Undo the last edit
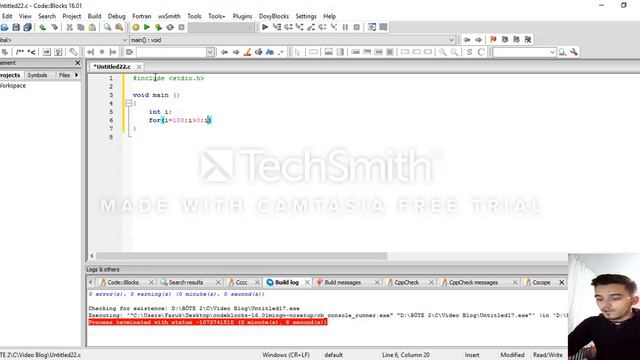This screenshot has width=640, height=360. click(42, 27)
